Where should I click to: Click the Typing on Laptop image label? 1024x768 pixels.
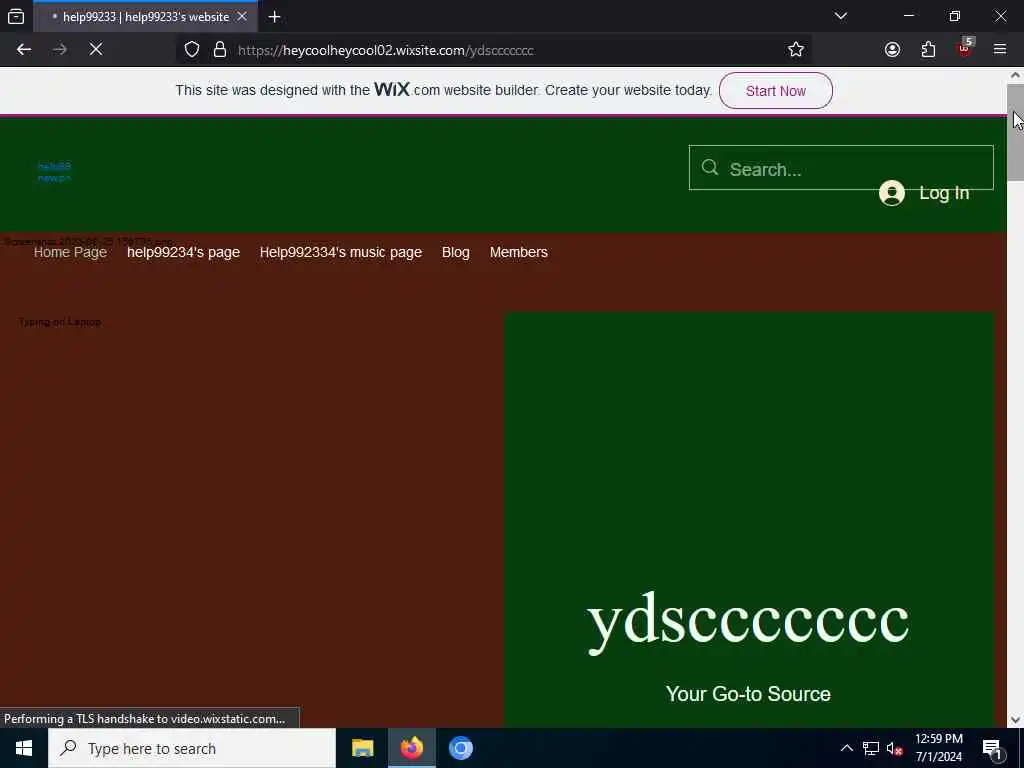click(x=59, y=322)
